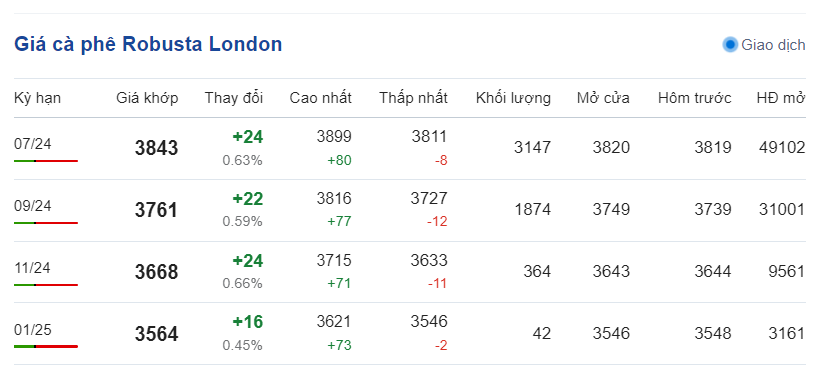Click the Thay đổi column header

coord(234,98)
